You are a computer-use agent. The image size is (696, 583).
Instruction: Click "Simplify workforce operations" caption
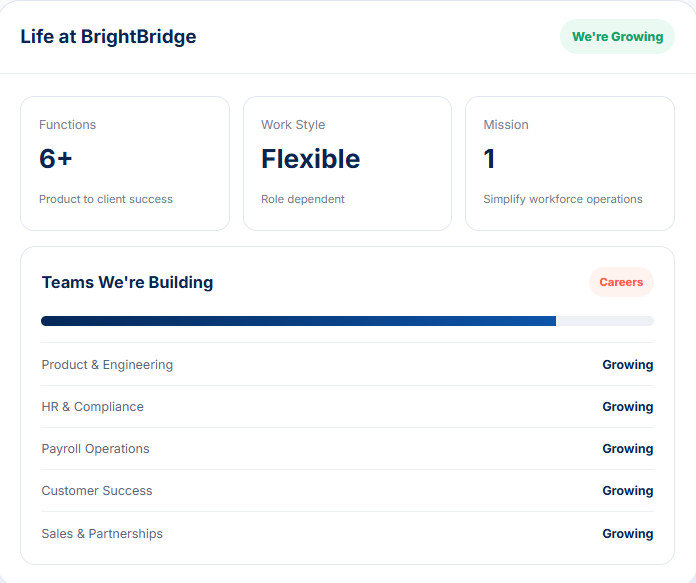562,199
